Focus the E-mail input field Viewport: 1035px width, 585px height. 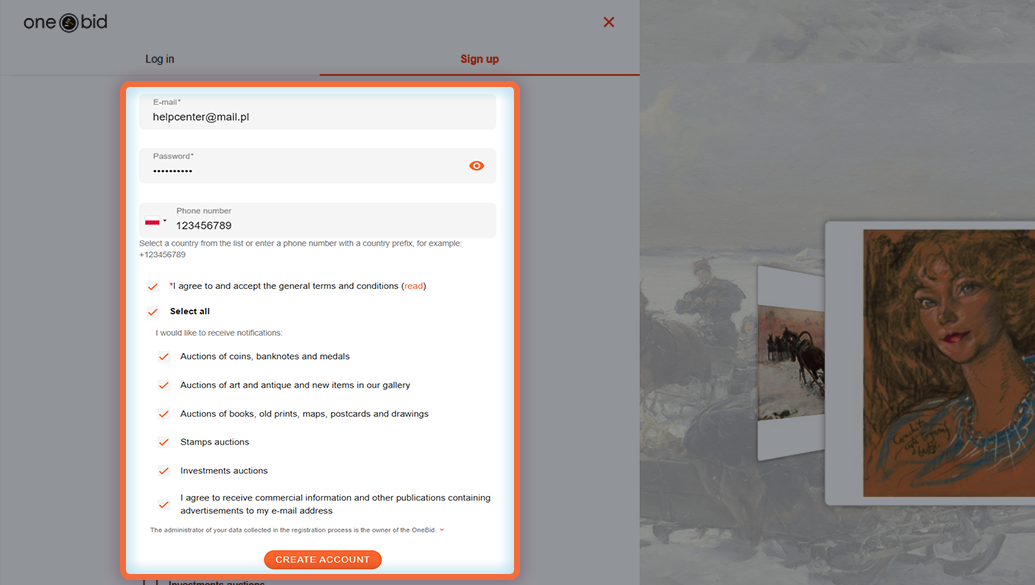pos(317,112)
